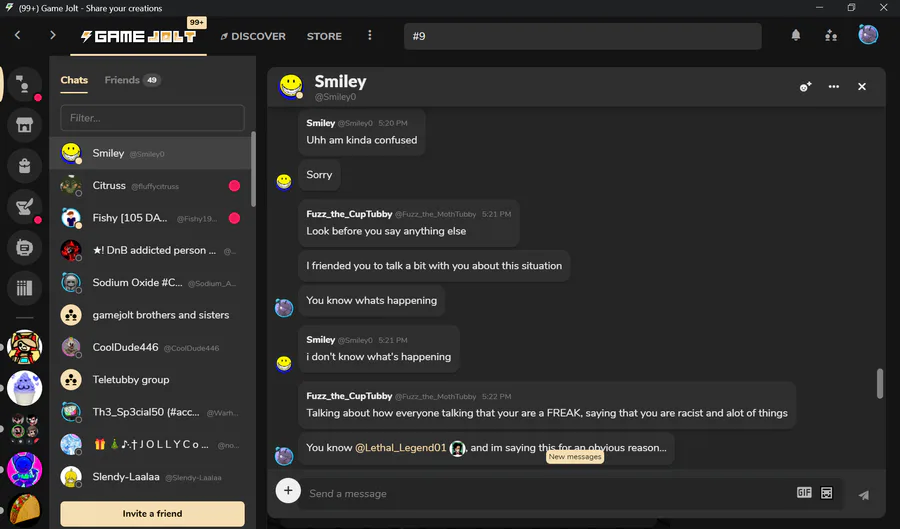Focus the search bar showing #9
The image size is (900, 529).
tap(583, 36)
